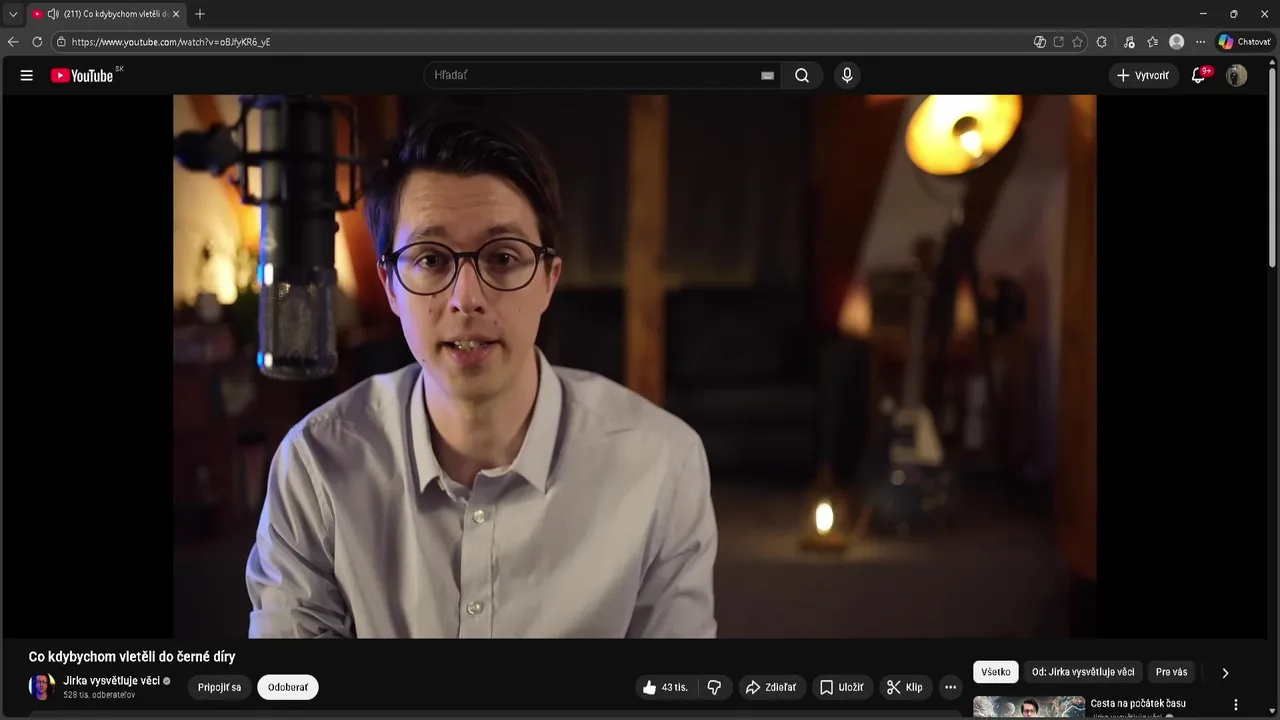Open the Chatovať Copilot button
Screen dimensions: 1280x720
pyautogui.click(x=1244, y=42)
